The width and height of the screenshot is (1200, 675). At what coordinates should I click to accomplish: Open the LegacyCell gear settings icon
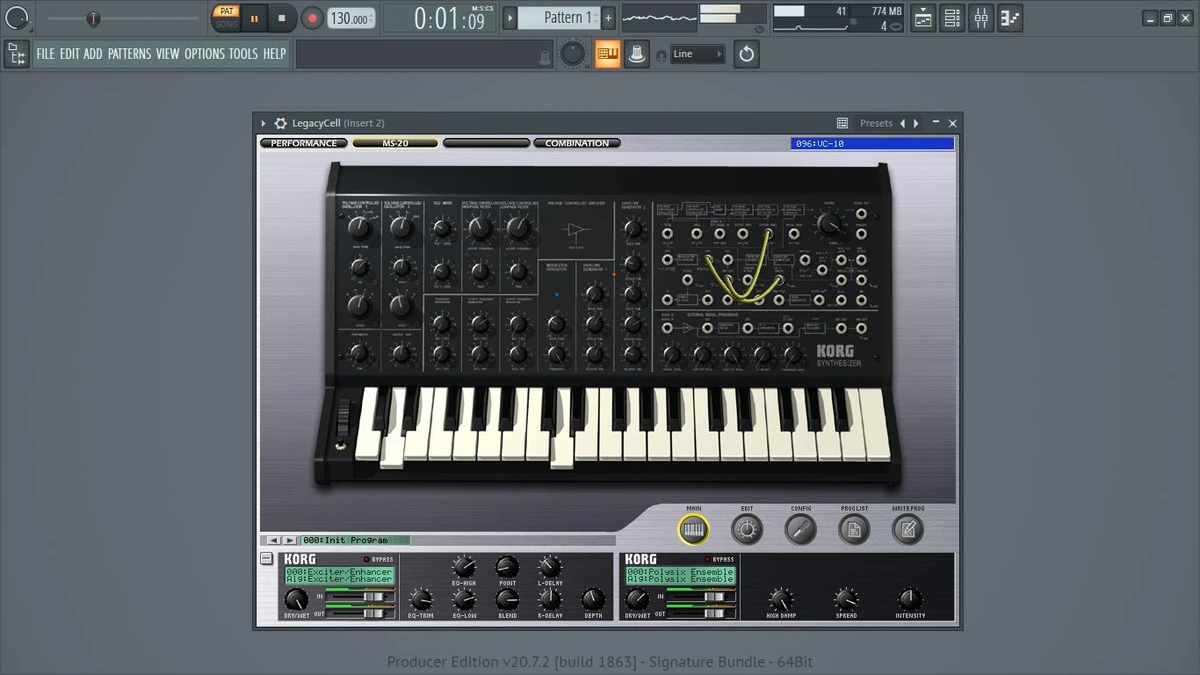coord(280,123)
